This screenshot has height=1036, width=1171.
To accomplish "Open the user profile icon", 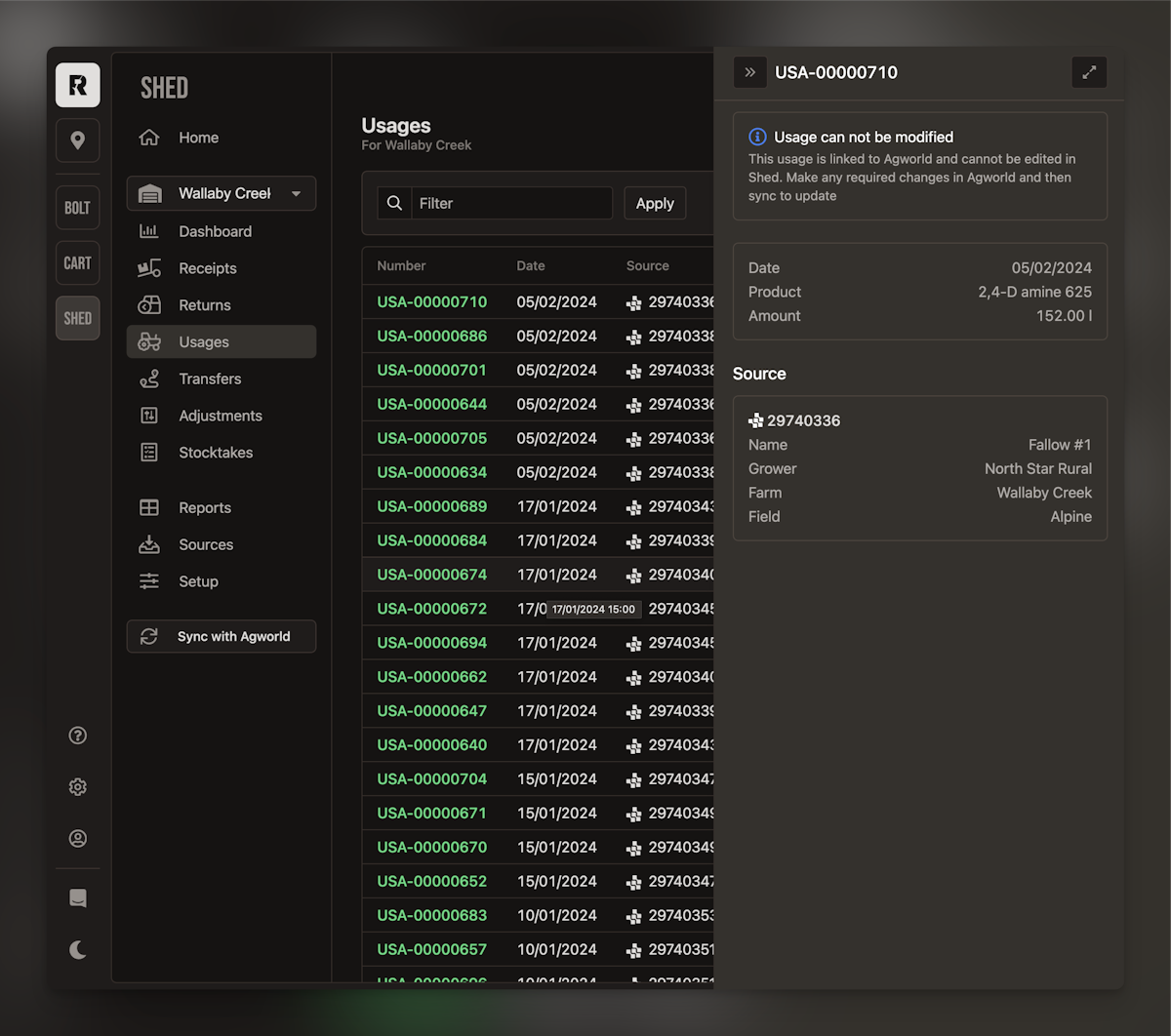I will tap(78, 839).
